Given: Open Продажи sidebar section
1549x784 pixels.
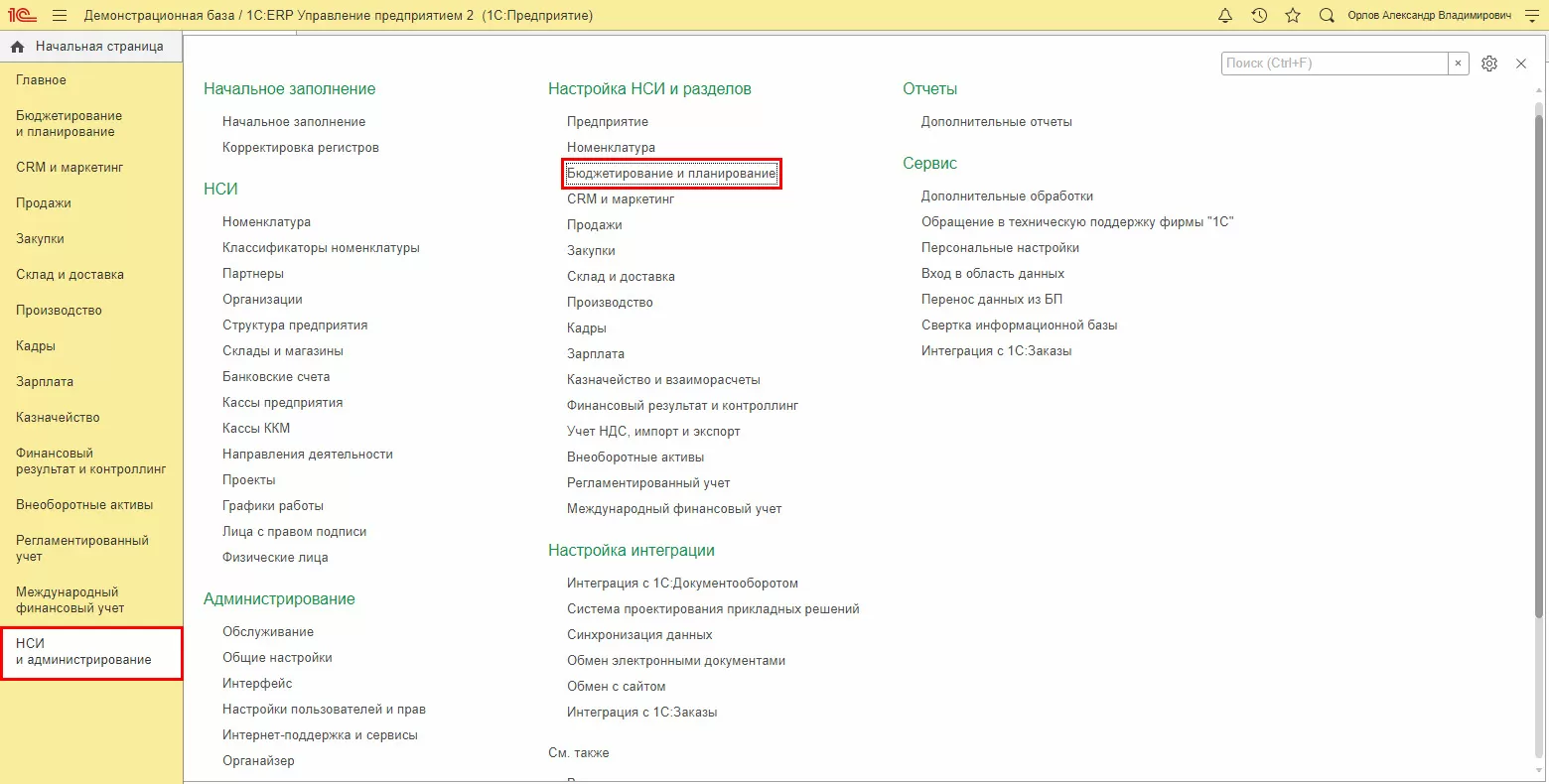Looking at the screenshot, I should (x=44, y=203).
